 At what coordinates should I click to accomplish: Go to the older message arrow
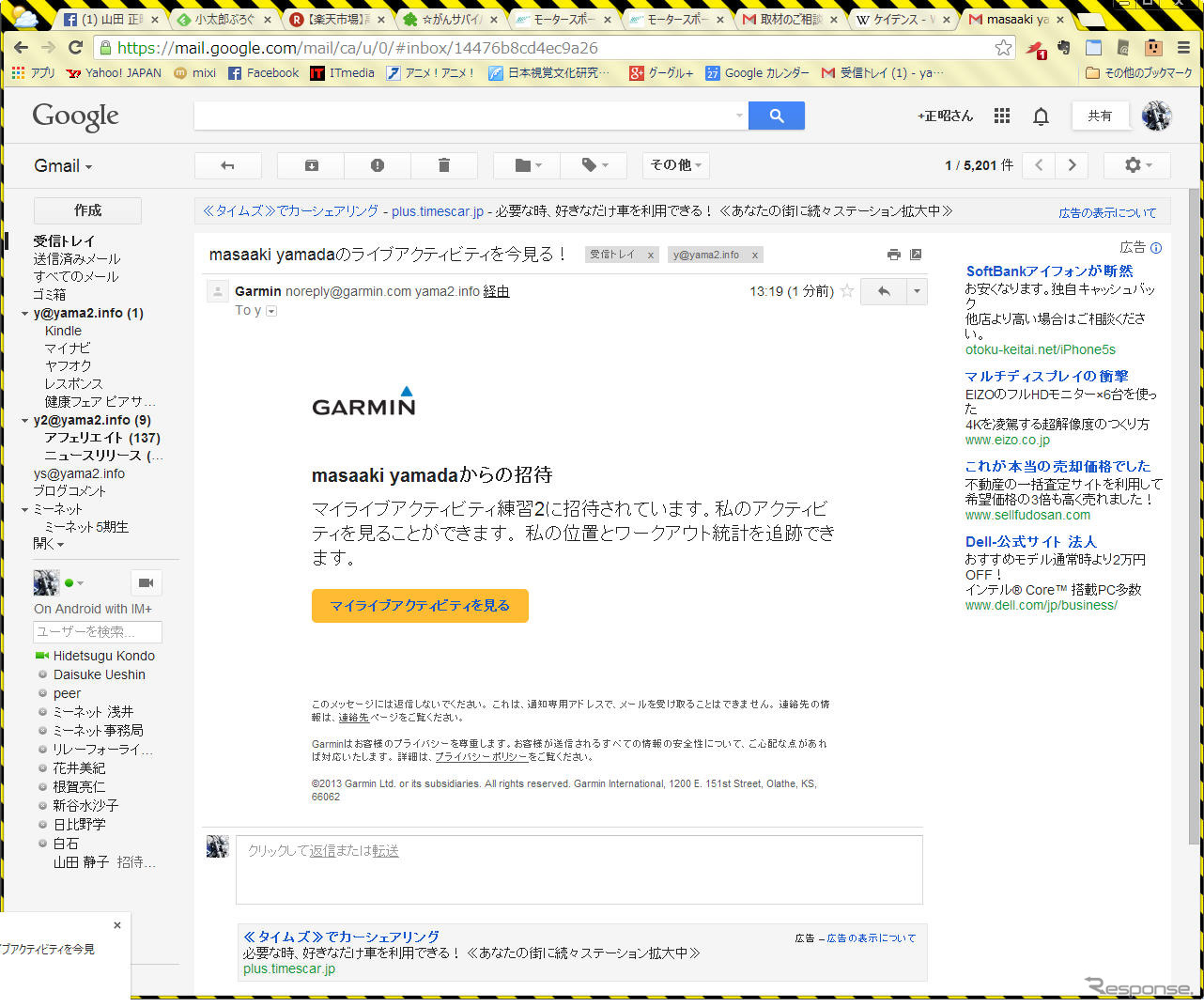(x=1072, y=165)
